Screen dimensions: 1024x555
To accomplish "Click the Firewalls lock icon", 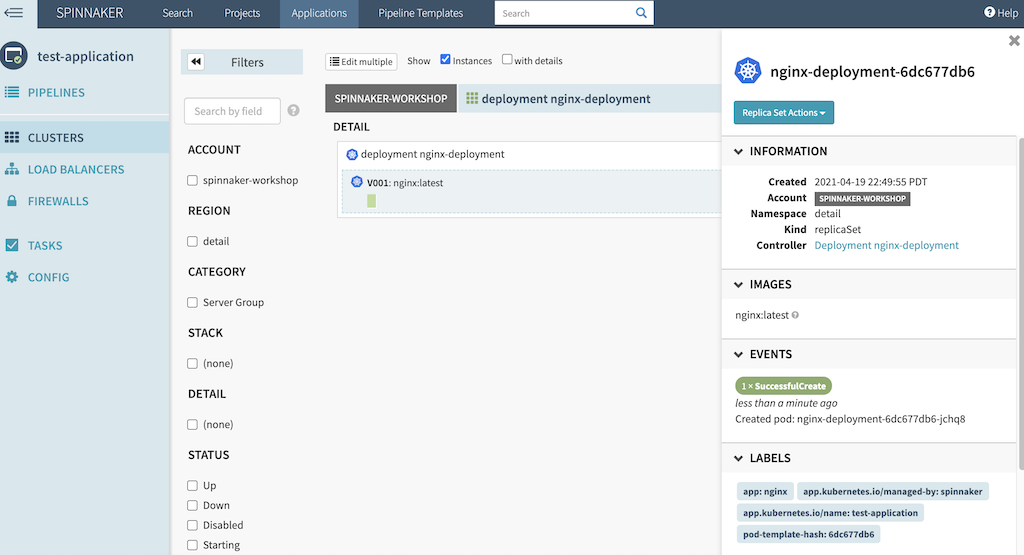I will point(12,200).
